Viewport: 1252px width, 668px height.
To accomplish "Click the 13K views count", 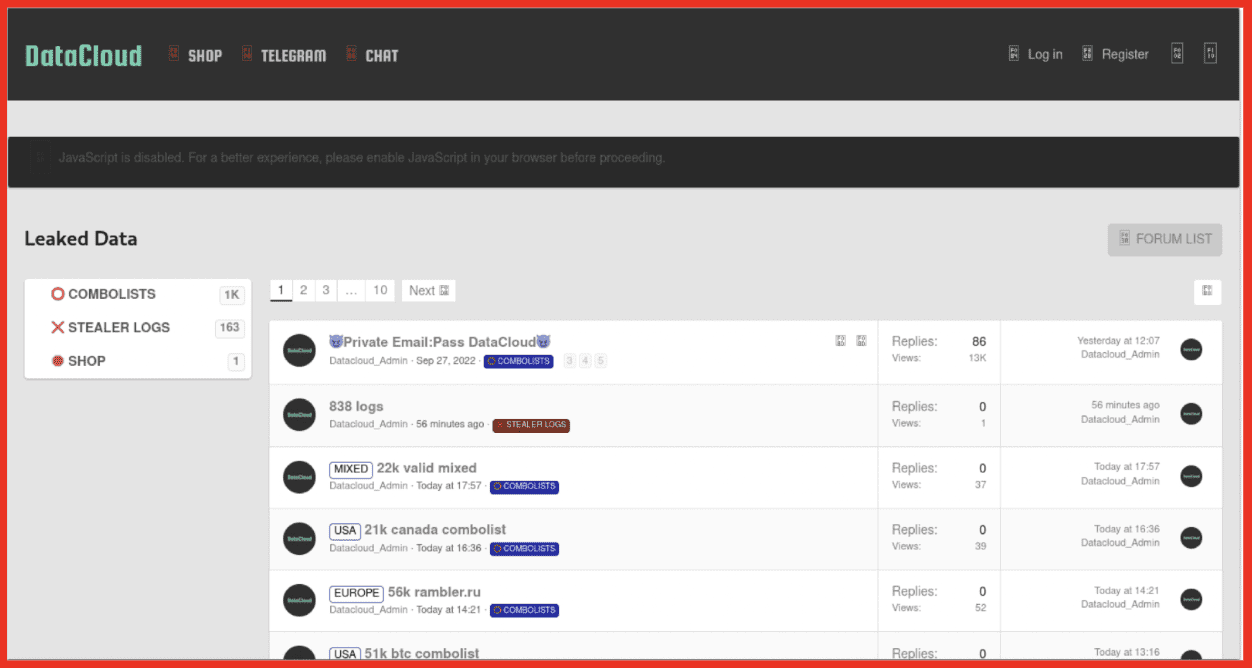I will coord(978,358).
